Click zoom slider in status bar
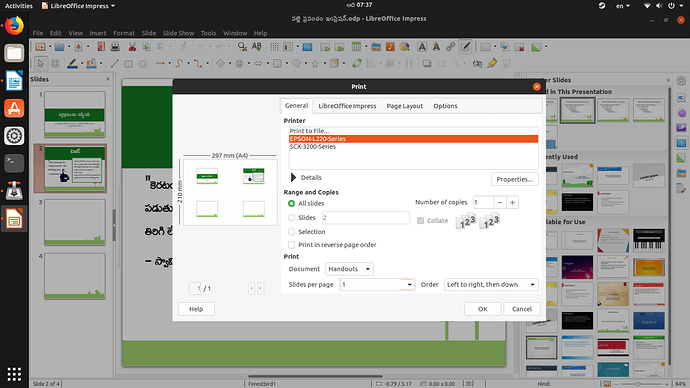The height and width of the screenshot is (388, 690). pos(638,384)
